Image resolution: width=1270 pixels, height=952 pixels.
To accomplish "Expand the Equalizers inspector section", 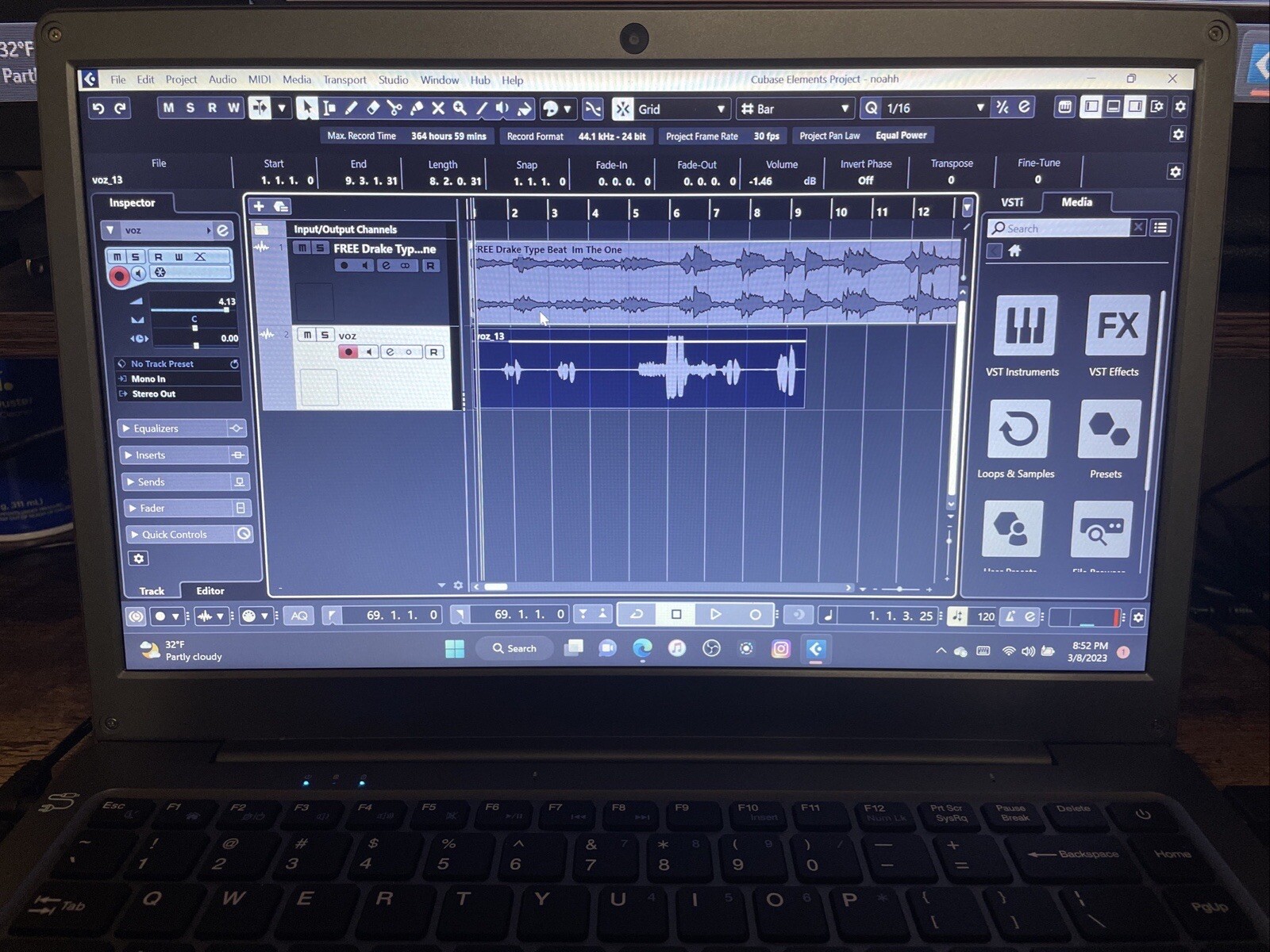I will click(x=183, y=428).
